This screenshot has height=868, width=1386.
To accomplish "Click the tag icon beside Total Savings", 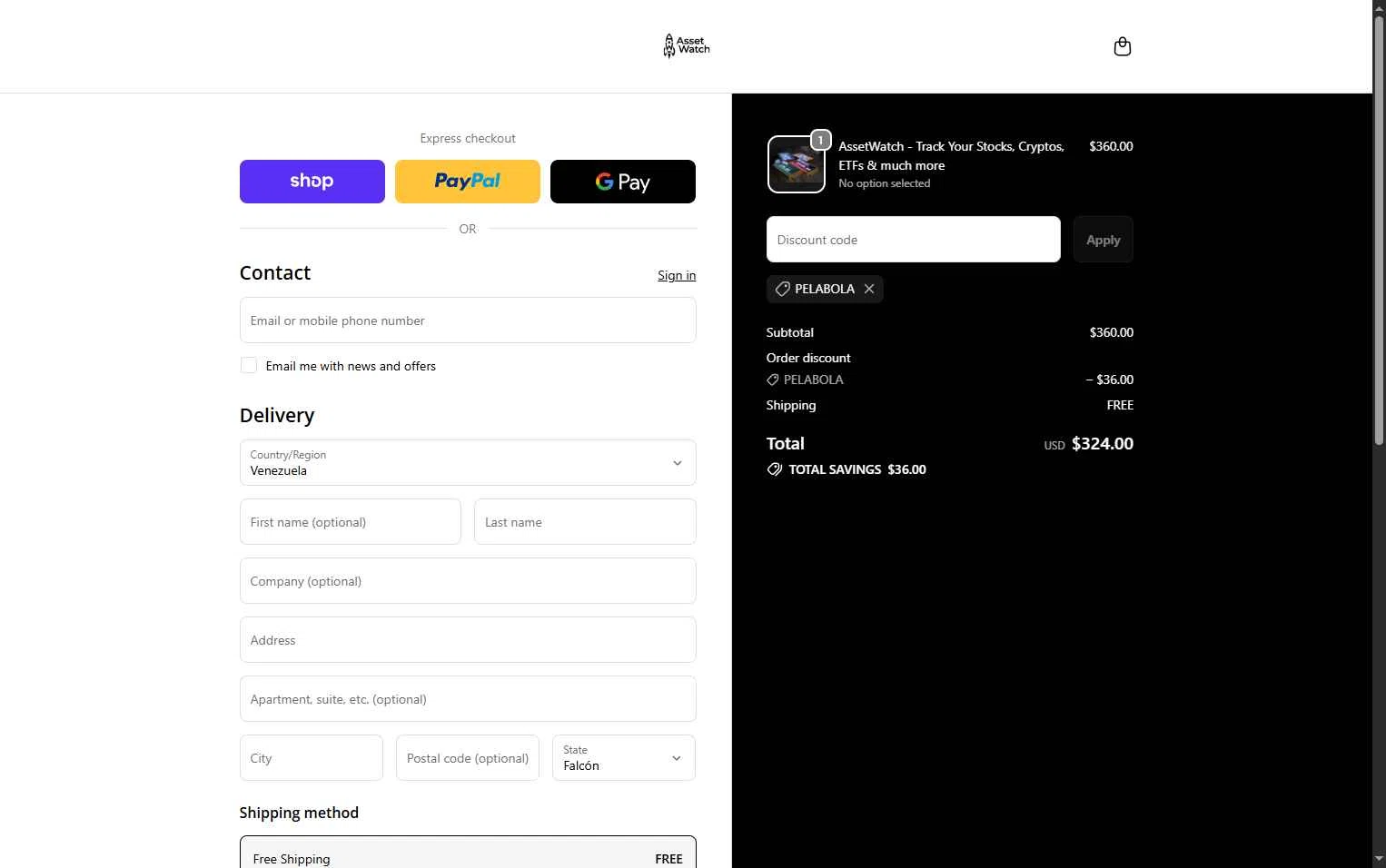I will coord(775,469).
